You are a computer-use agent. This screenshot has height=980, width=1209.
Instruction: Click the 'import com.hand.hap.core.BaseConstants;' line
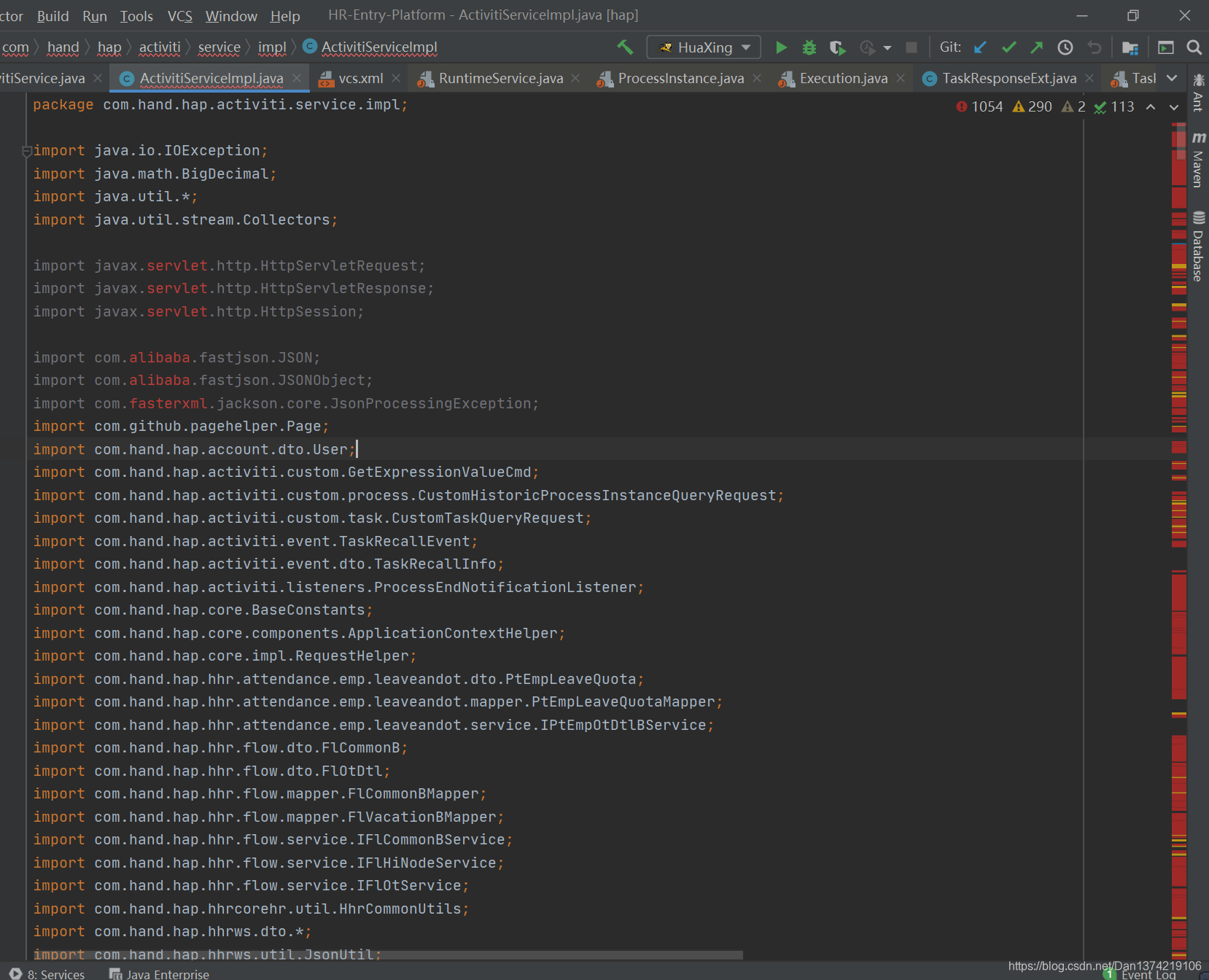click(203, 610)
